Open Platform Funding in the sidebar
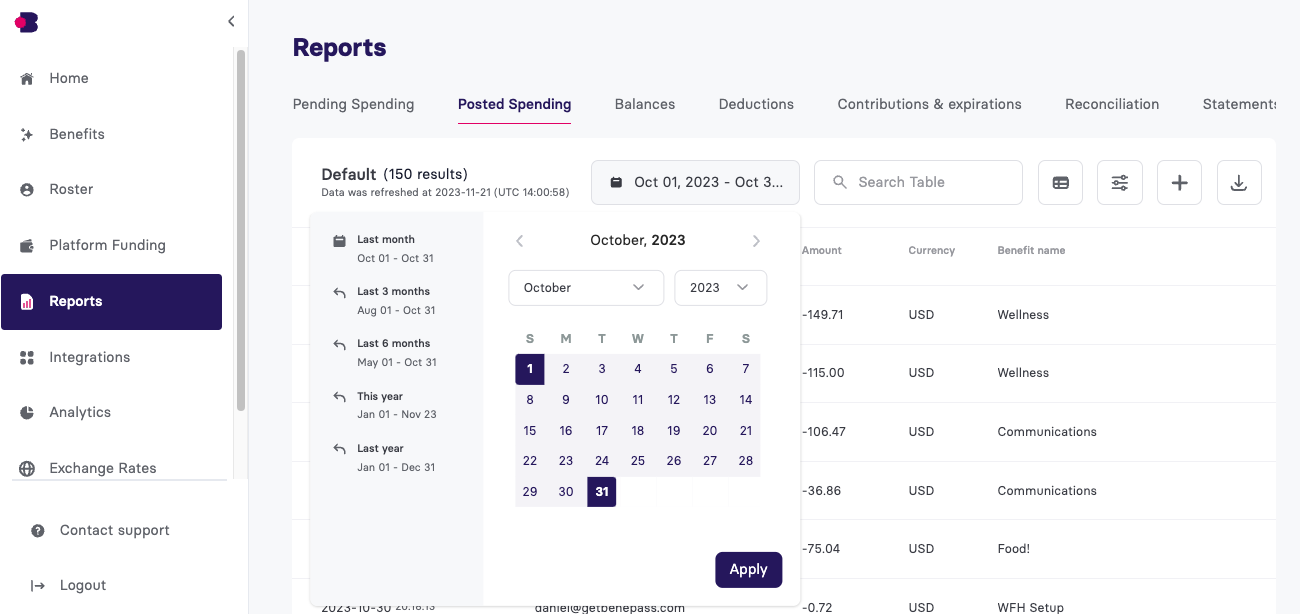This screenshot has width=1300, height=614. point(111,246)
